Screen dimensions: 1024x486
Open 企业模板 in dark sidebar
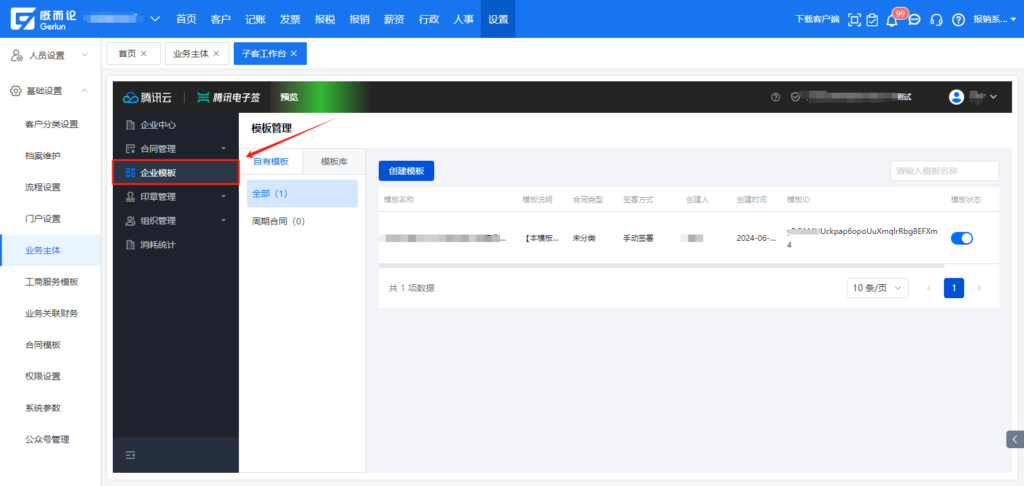pyautogui.click(x=176, y=172)
